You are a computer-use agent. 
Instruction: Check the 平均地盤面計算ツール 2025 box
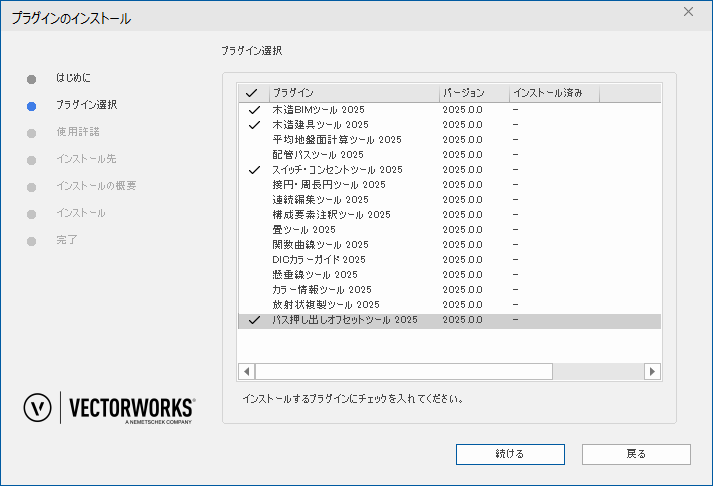point(254,140)
